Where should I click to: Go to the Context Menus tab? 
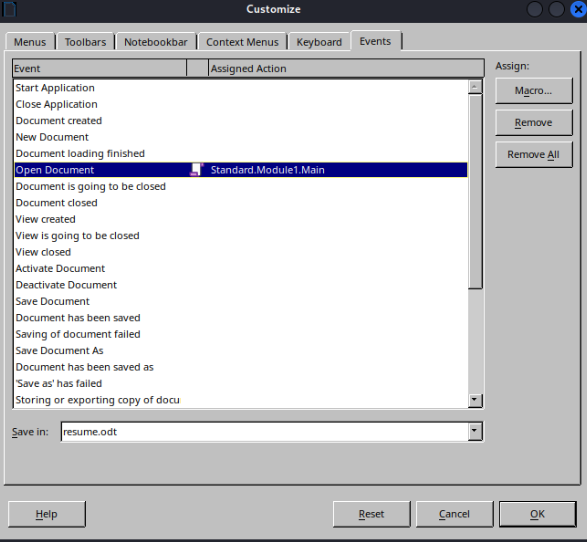click(242, 42)
